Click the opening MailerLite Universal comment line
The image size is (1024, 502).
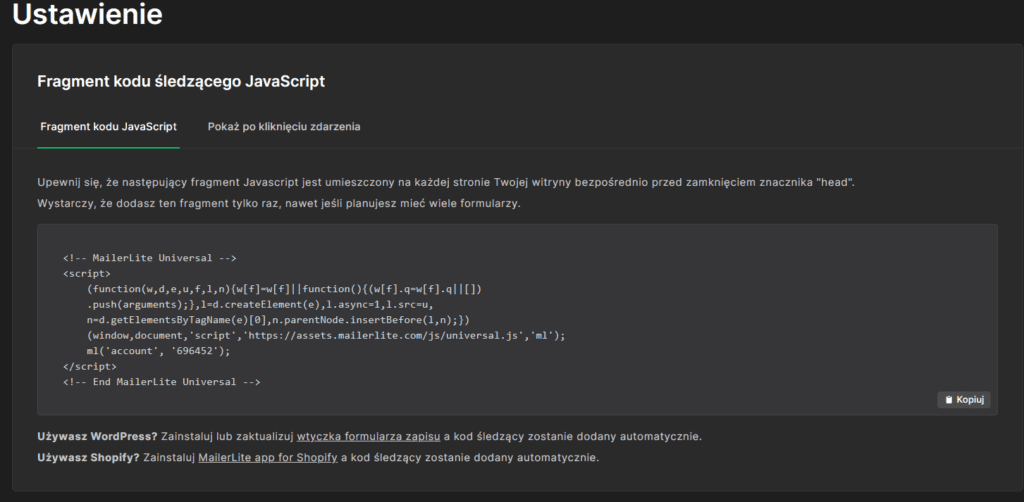coord(149,258)
